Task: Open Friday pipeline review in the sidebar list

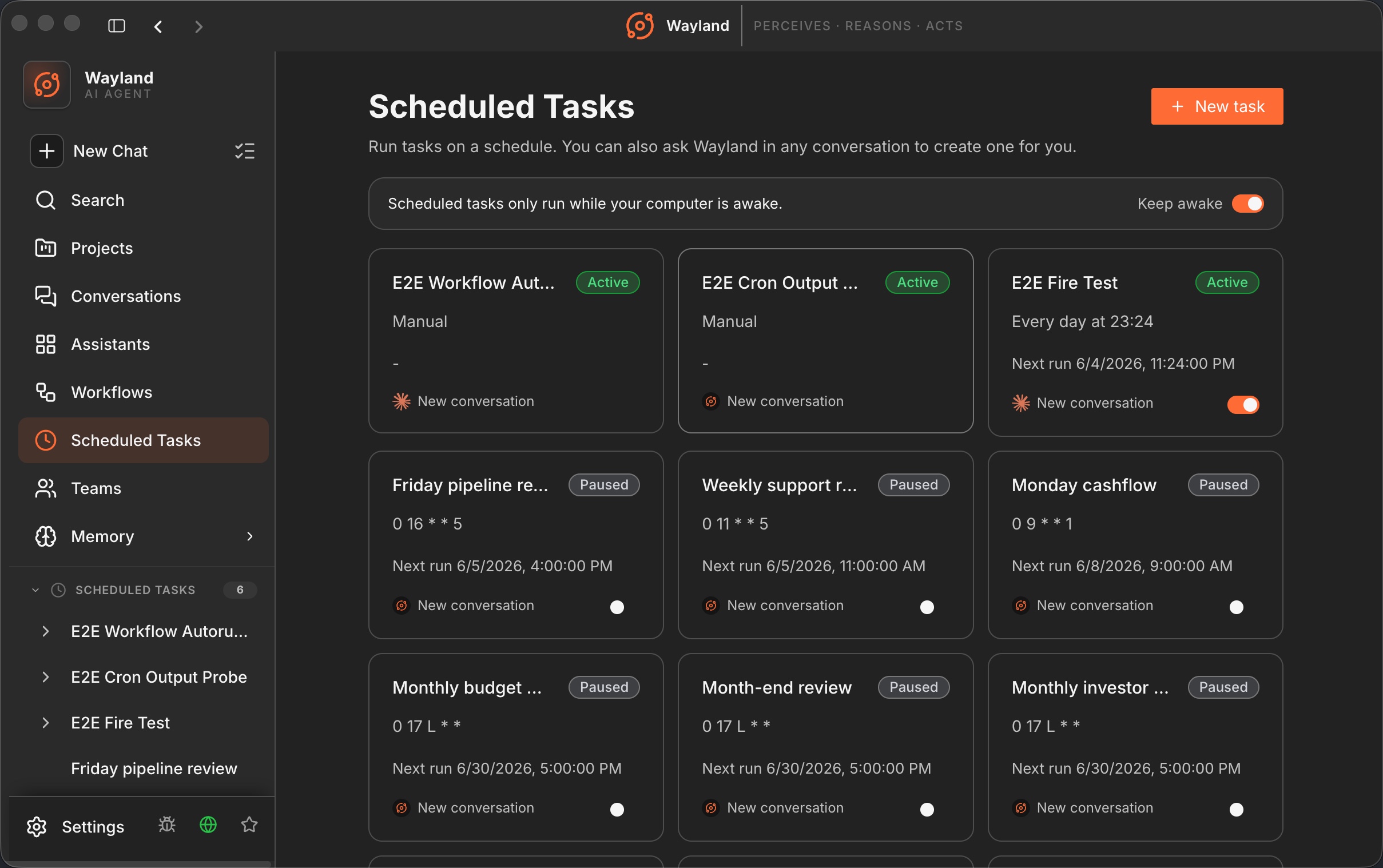Action: coord(154,769)
